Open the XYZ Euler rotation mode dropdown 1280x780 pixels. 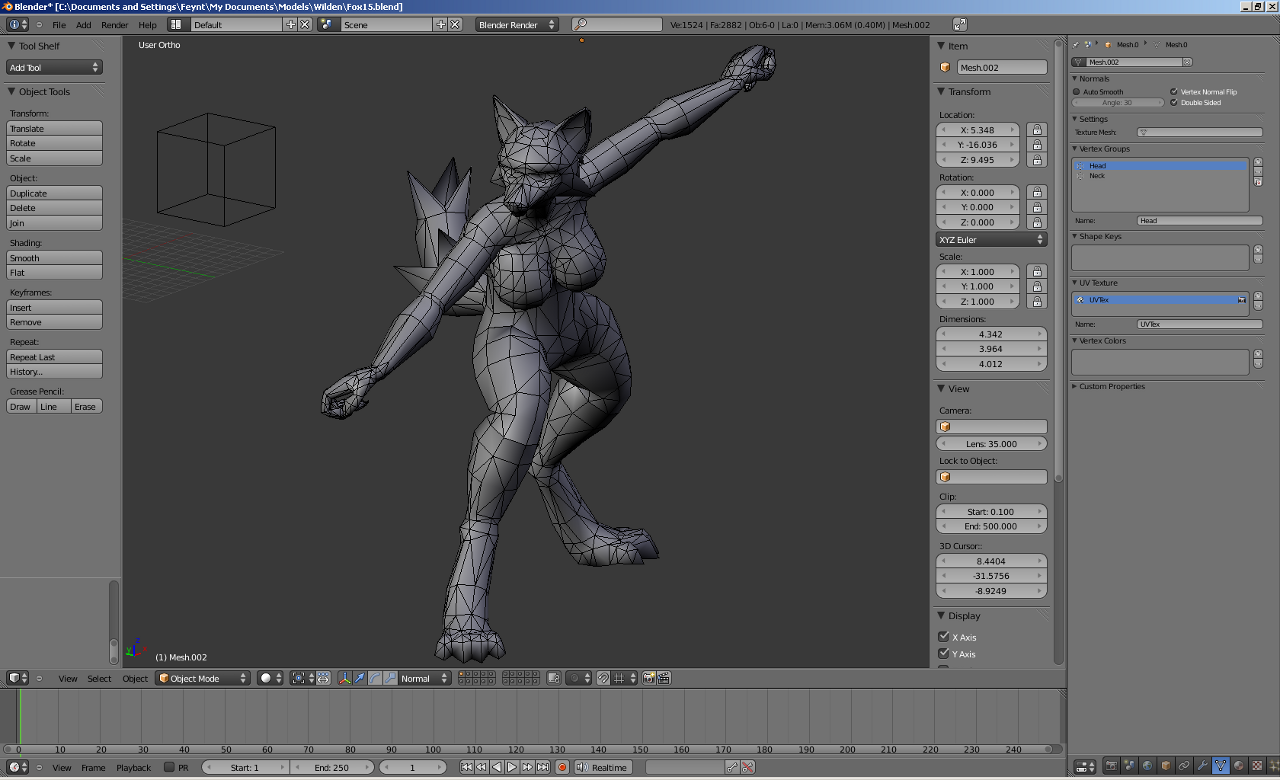992,240
